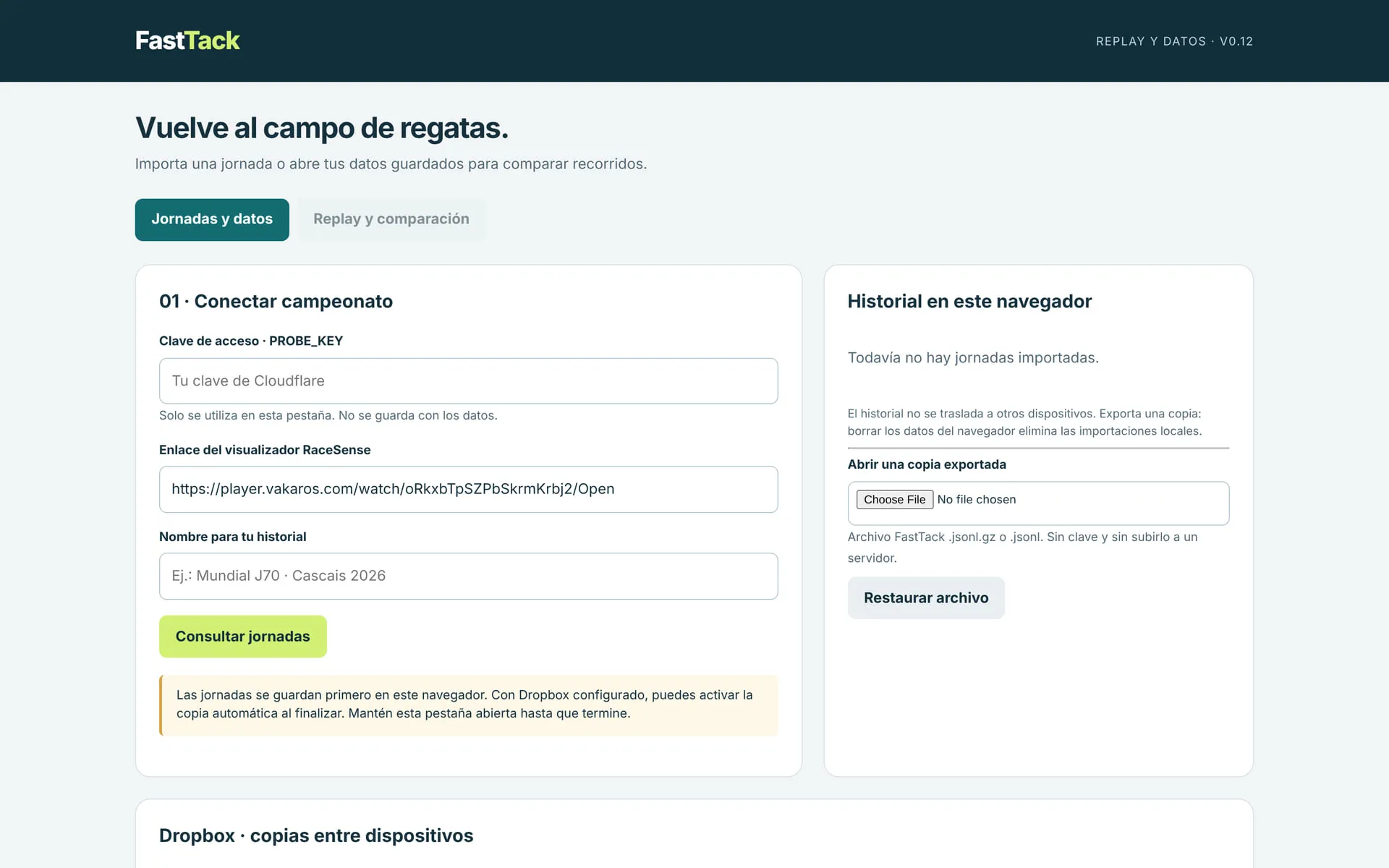Click the subtitle Importa una jornada o abre tus datos
1389x868 pixels.
pyautogui.click(x=391, y=164)
